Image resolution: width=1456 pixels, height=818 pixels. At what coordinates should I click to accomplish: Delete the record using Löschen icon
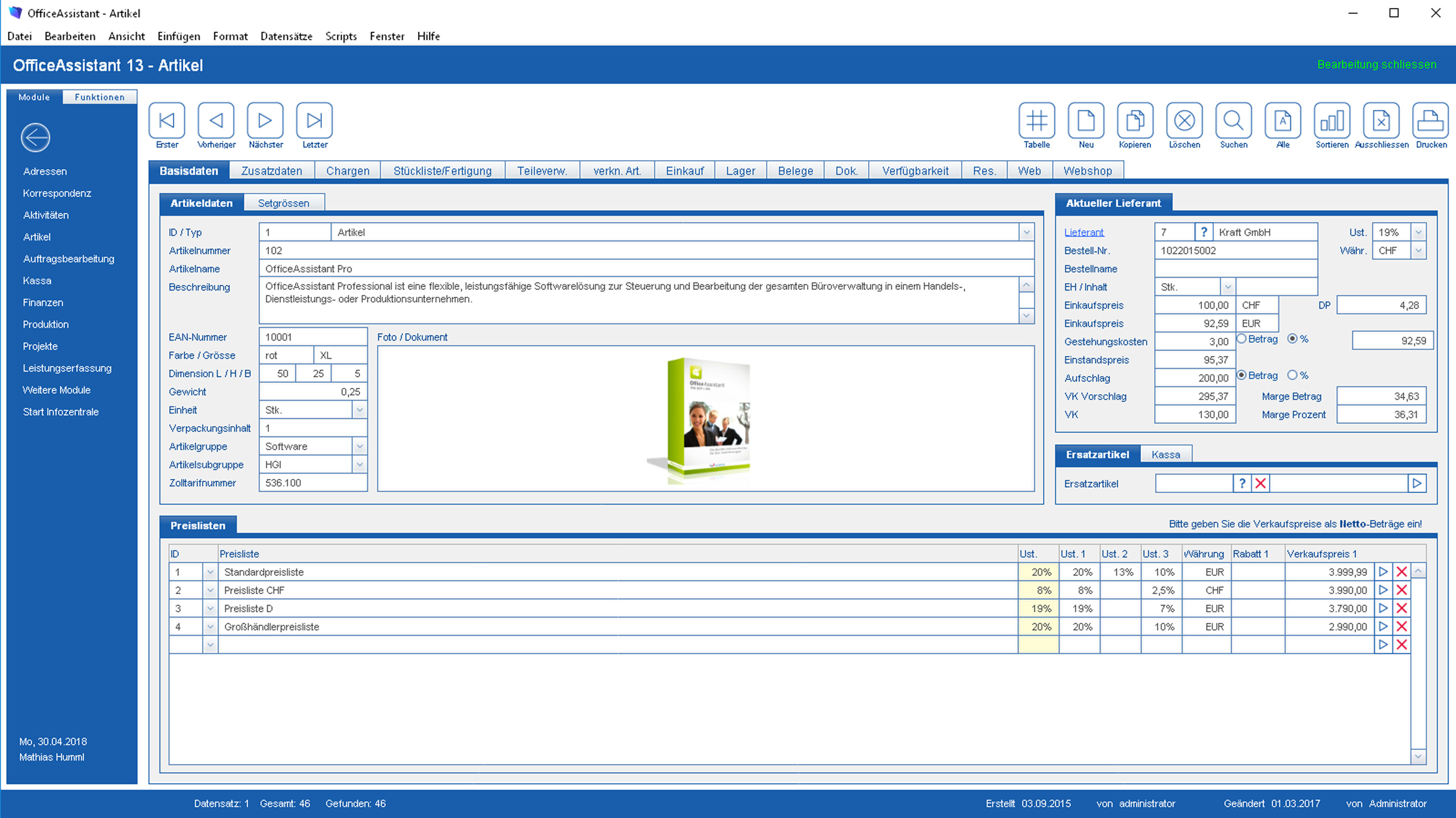click(1184, 121)
